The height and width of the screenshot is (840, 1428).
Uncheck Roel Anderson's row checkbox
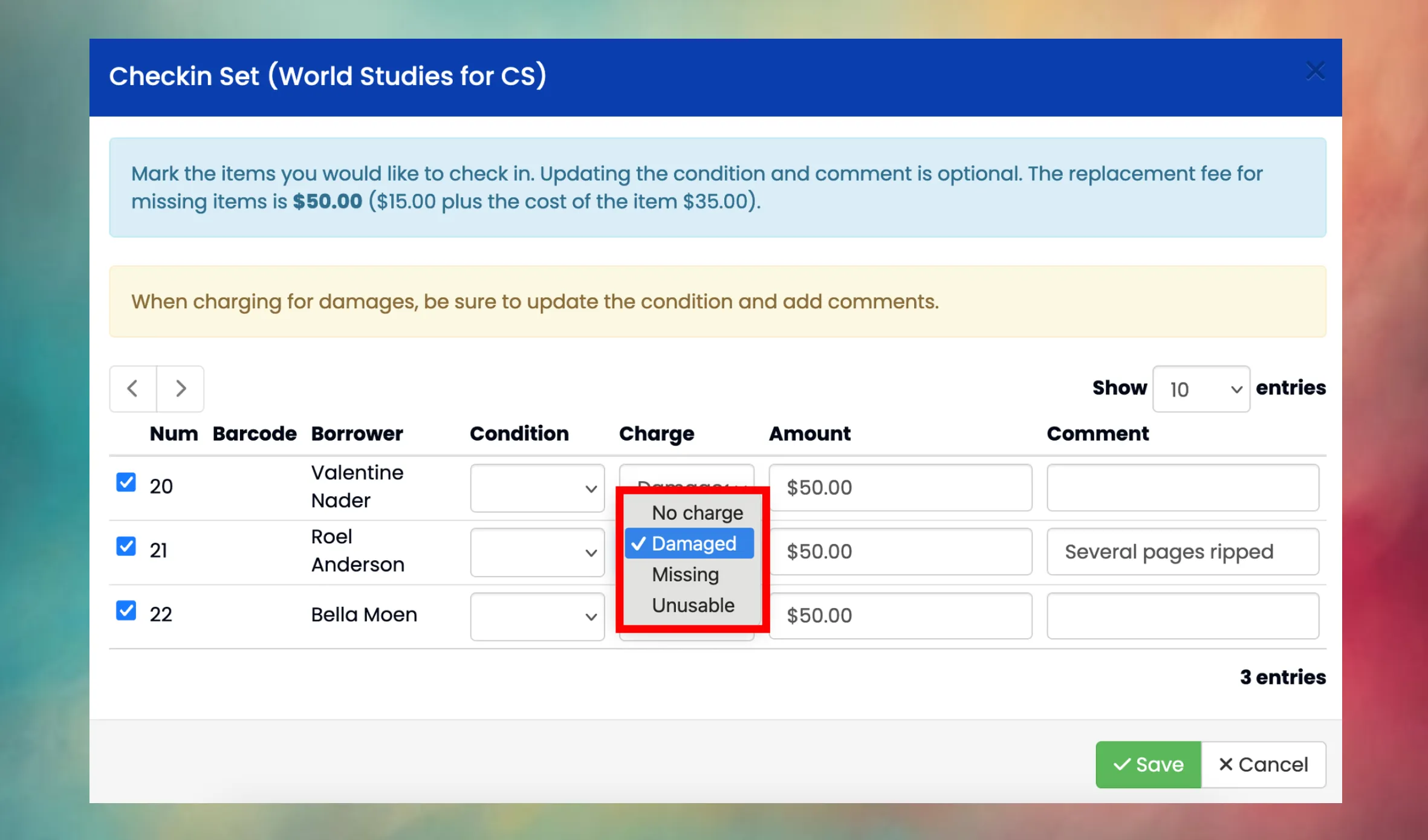coord(126,546)
